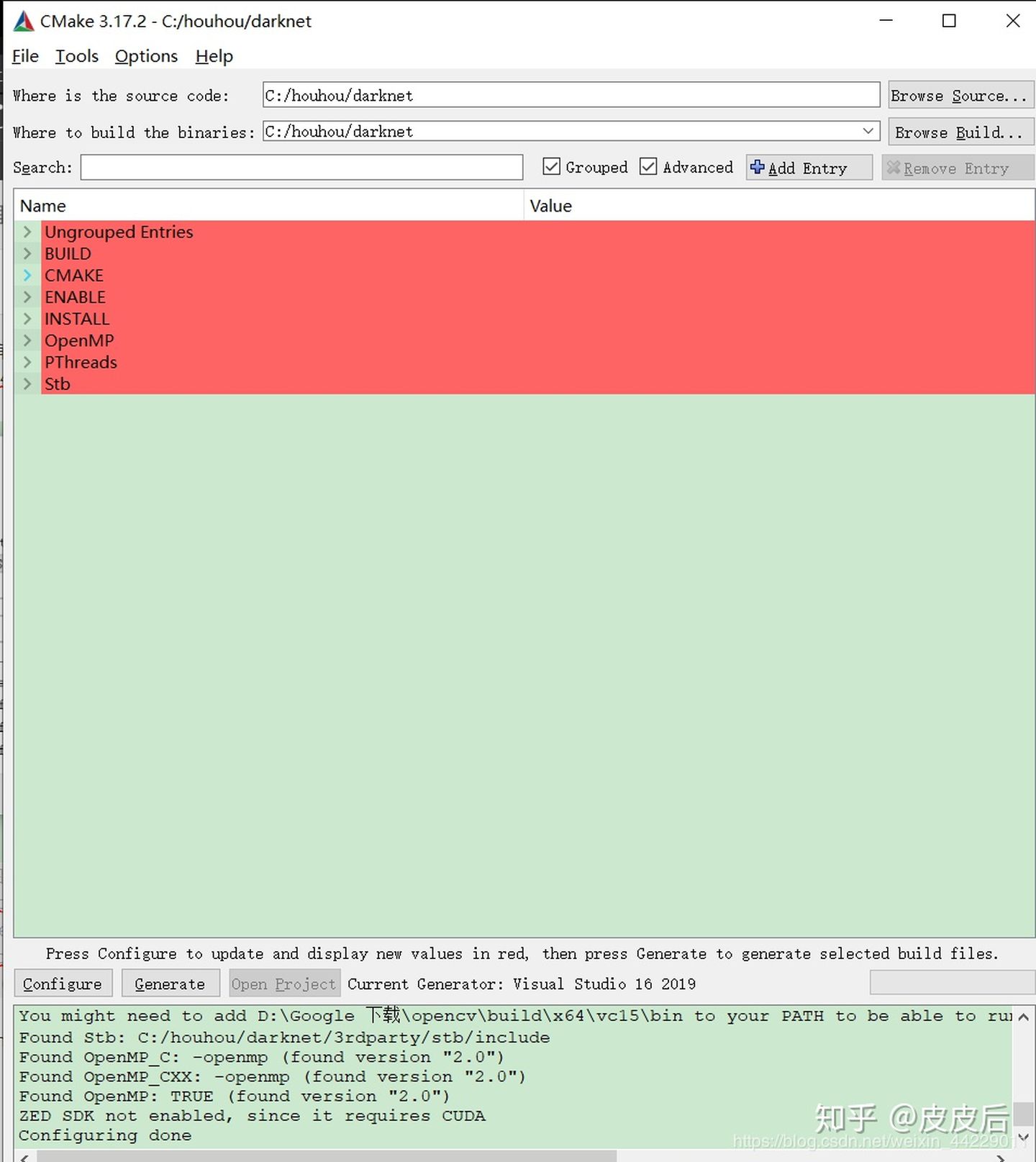Expand the Ungrouped Entries group
Screen dimensions: 1036x1162
pyautogui.click(x=27, y=232)
